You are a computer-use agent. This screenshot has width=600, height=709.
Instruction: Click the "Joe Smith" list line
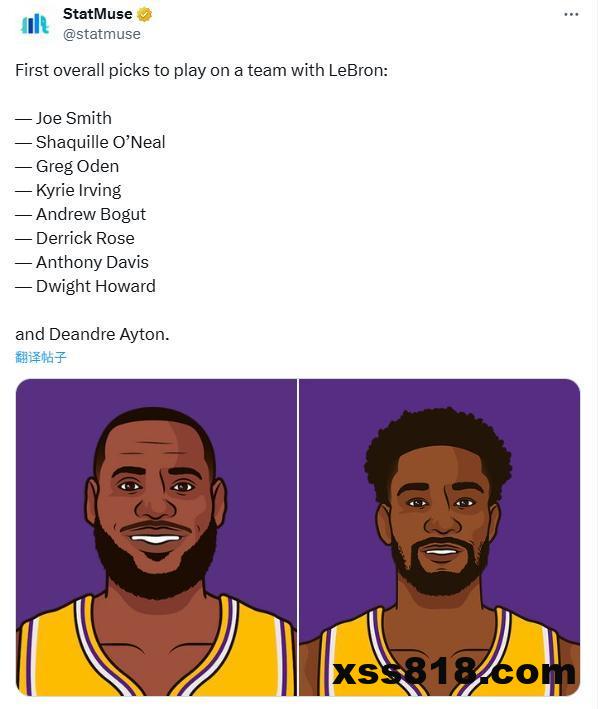[64, 118]
